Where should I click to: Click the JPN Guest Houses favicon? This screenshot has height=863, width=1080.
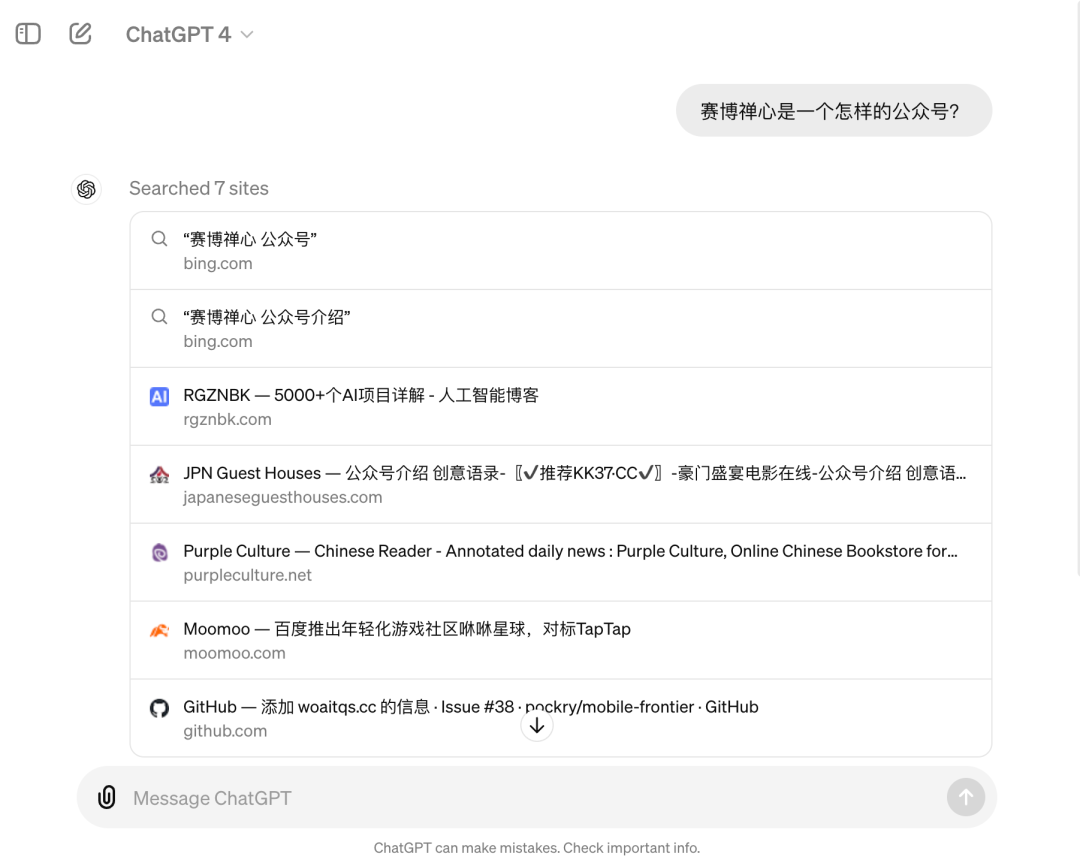160,474
